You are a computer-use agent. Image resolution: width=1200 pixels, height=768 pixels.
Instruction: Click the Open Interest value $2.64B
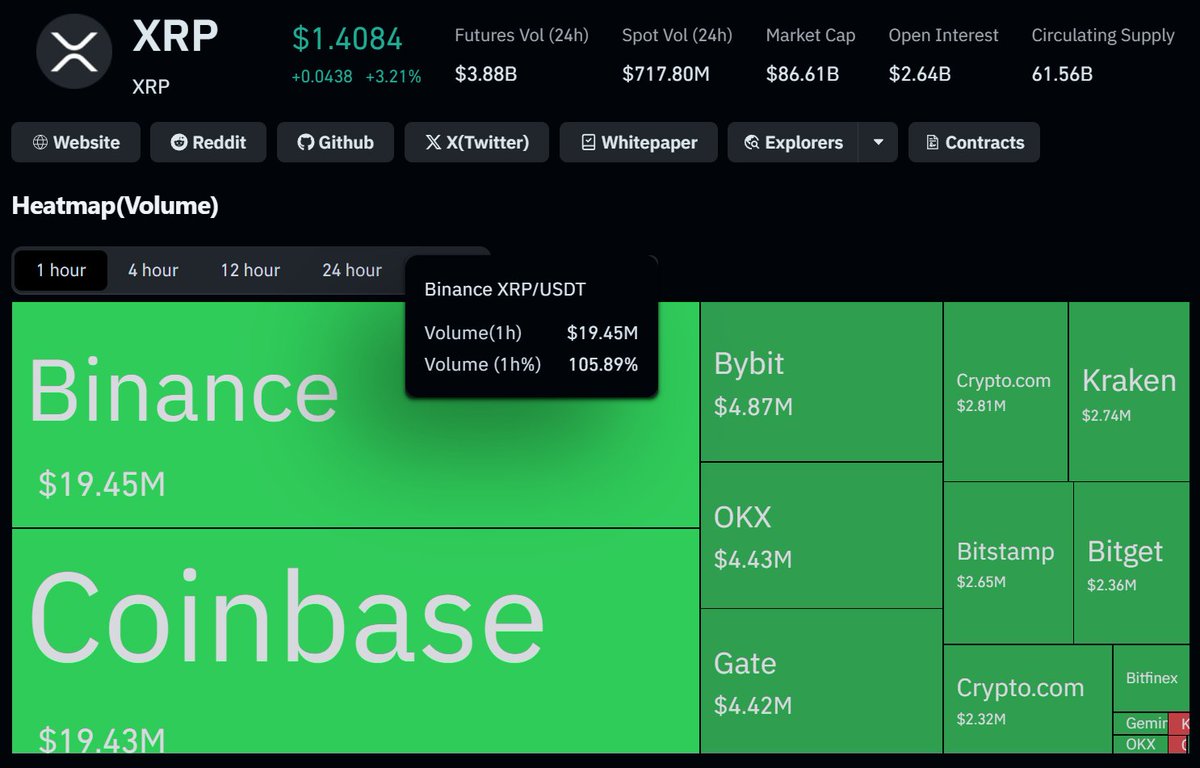coord(919,73)
